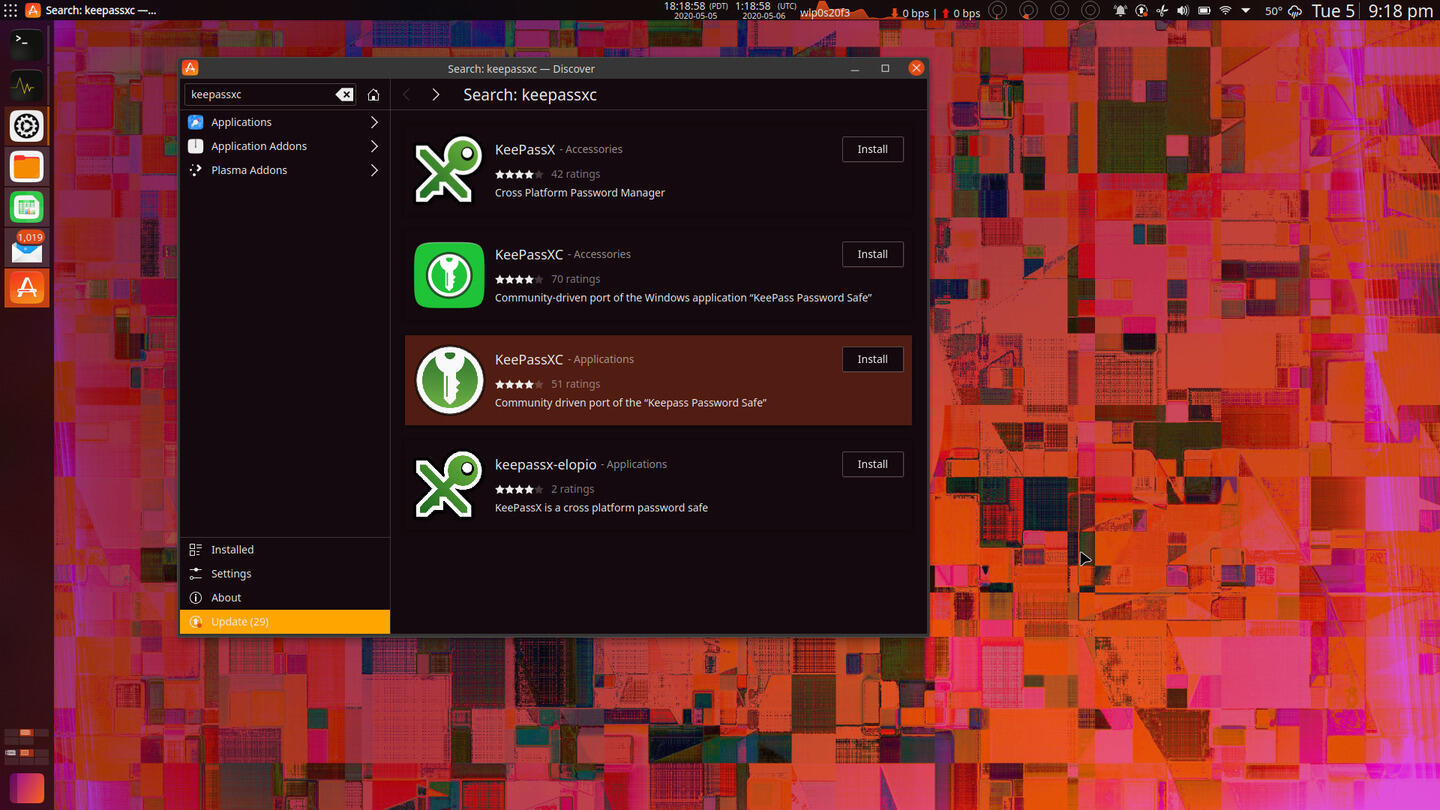
Task: Click the 50° temperature reading
Action: (x=1273, y=12)
